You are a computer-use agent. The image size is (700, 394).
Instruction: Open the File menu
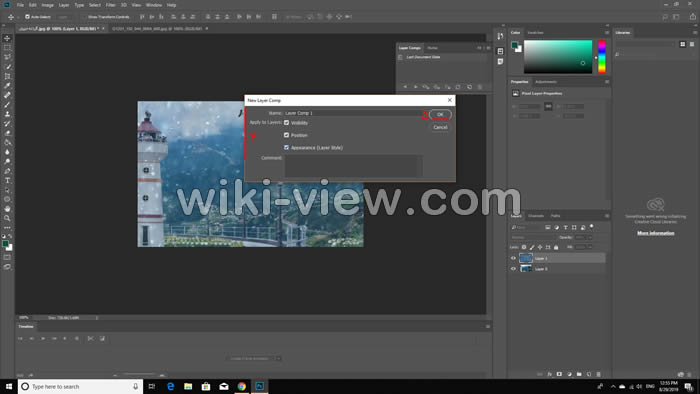[21, 5]
